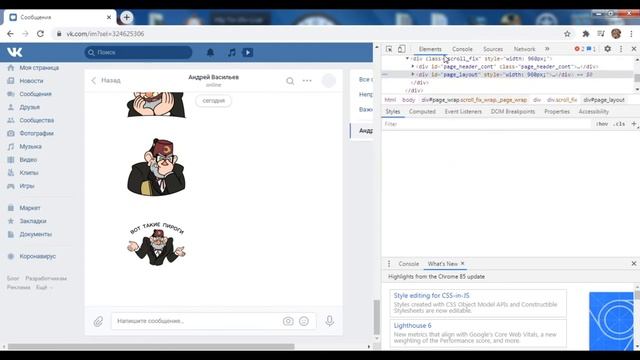Toggle .cls class editor
Image resolution: width=640 pixels, height=360 pixels.
(619, 124)
